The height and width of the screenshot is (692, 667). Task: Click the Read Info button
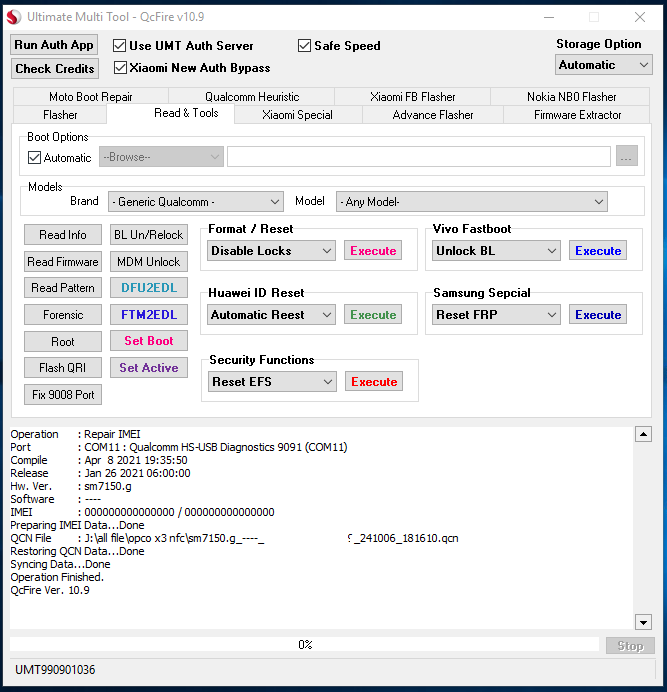point(63,235)
